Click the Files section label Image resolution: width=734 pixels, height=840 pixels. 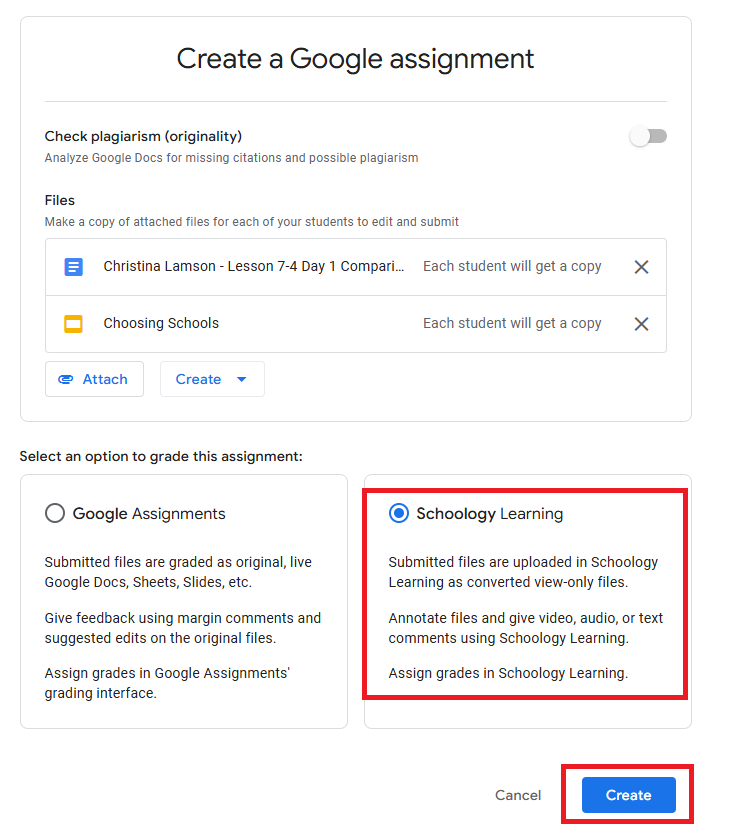point(60,200)
